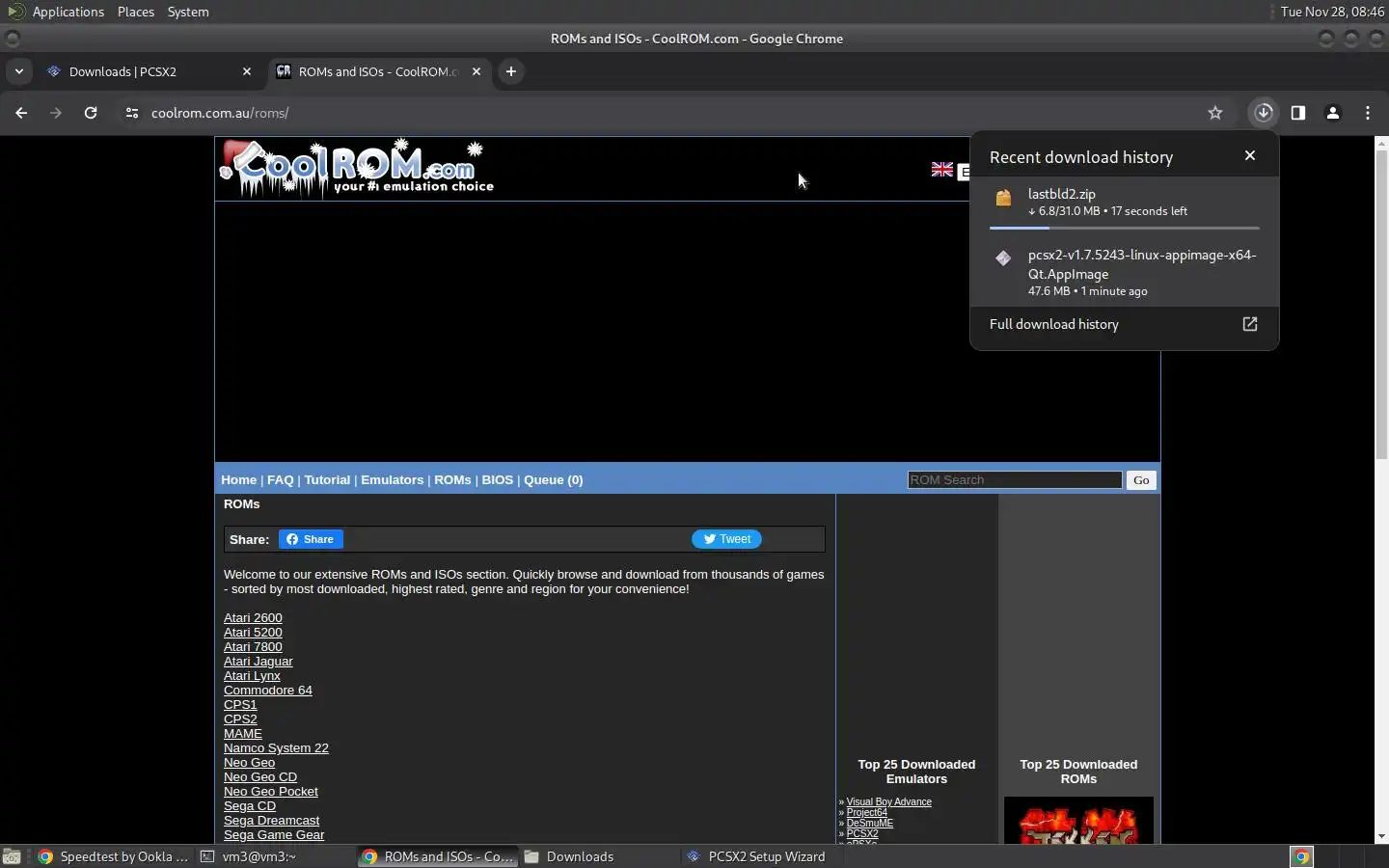Open Visual Boy Advance emulator link
The image size is (1389, 868).
[888, 802]
